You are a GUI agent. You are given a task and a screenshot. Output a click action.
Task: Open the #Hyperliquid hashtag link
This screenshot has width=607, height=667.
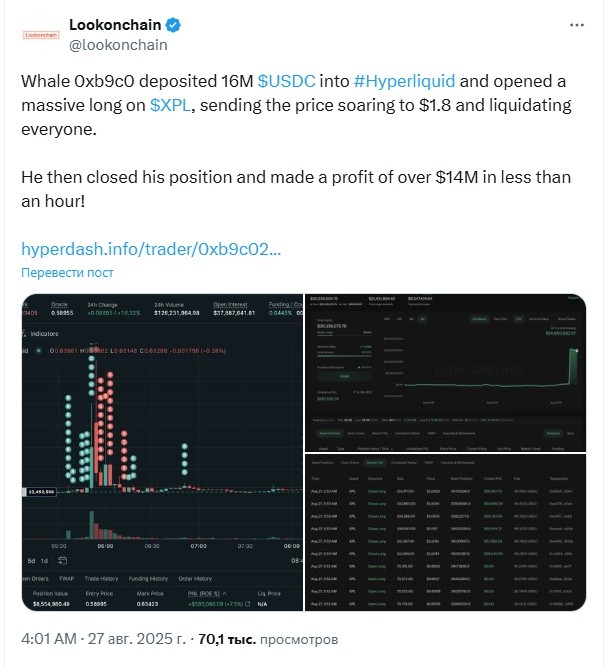404,81
